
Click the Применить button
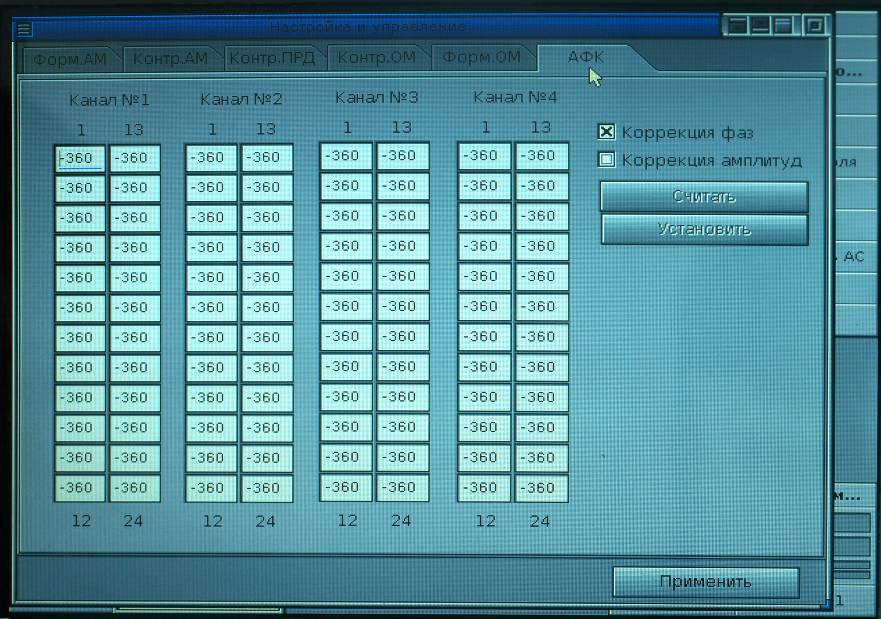(x=706, y=581)
